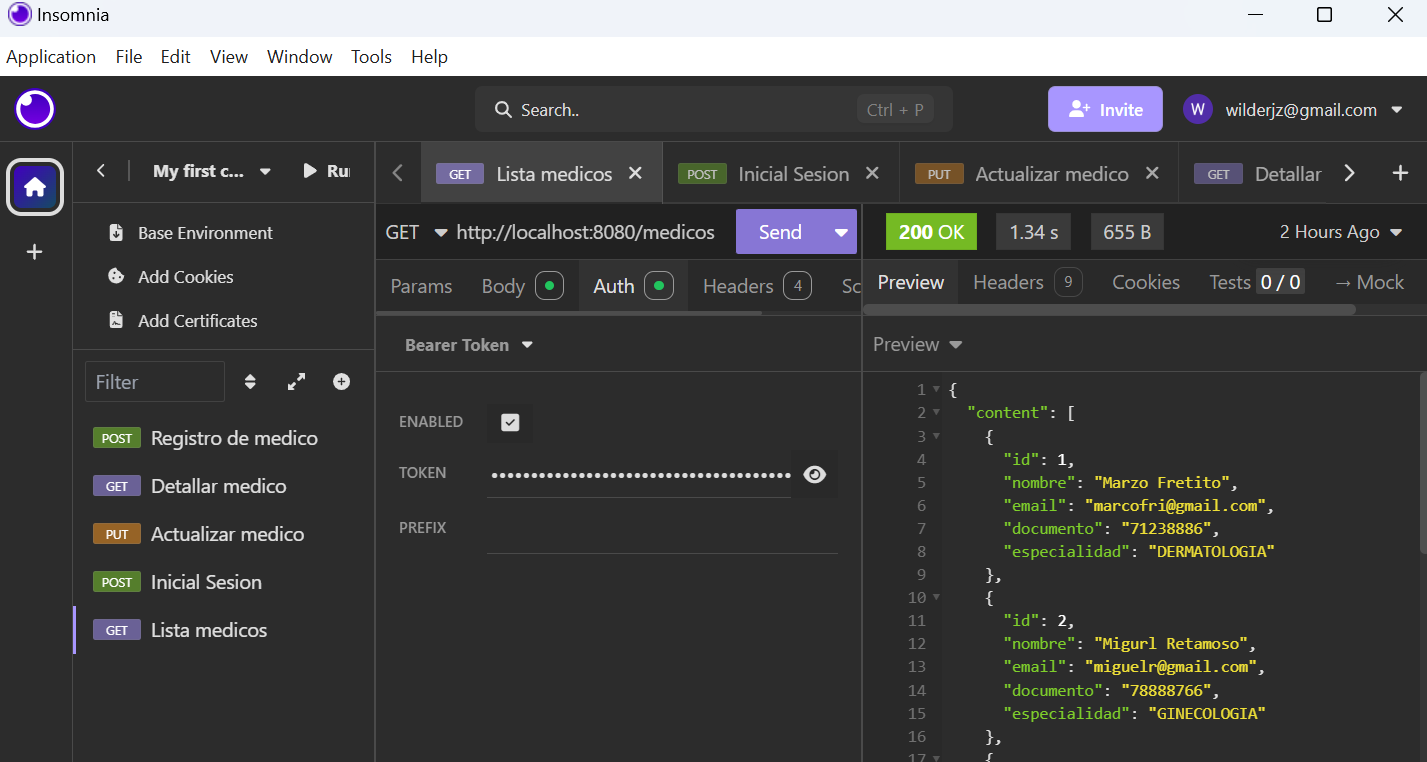Click the Run play icon in sidebar
Viewport: 1427px width, 762px height.
point(310,171)
